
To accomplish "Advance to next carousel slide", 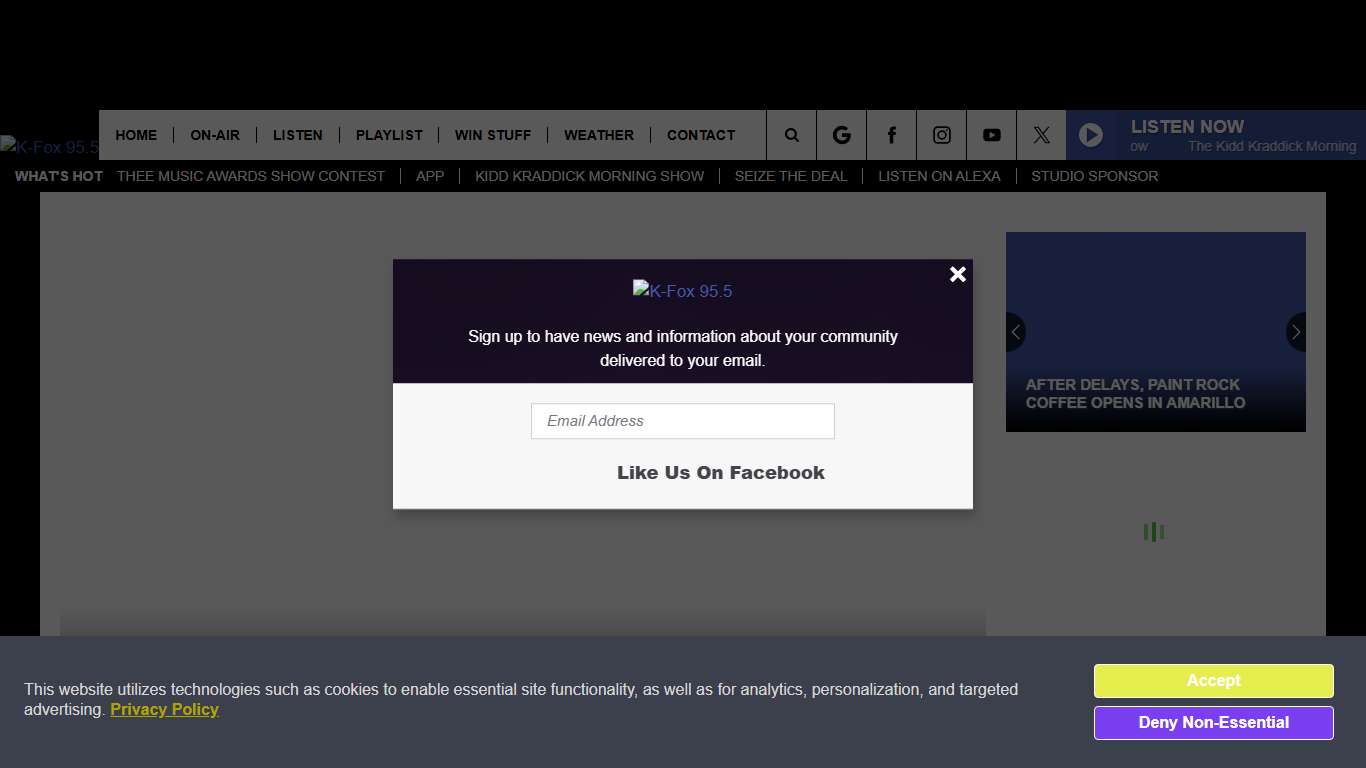I will tap(1295, 332).
